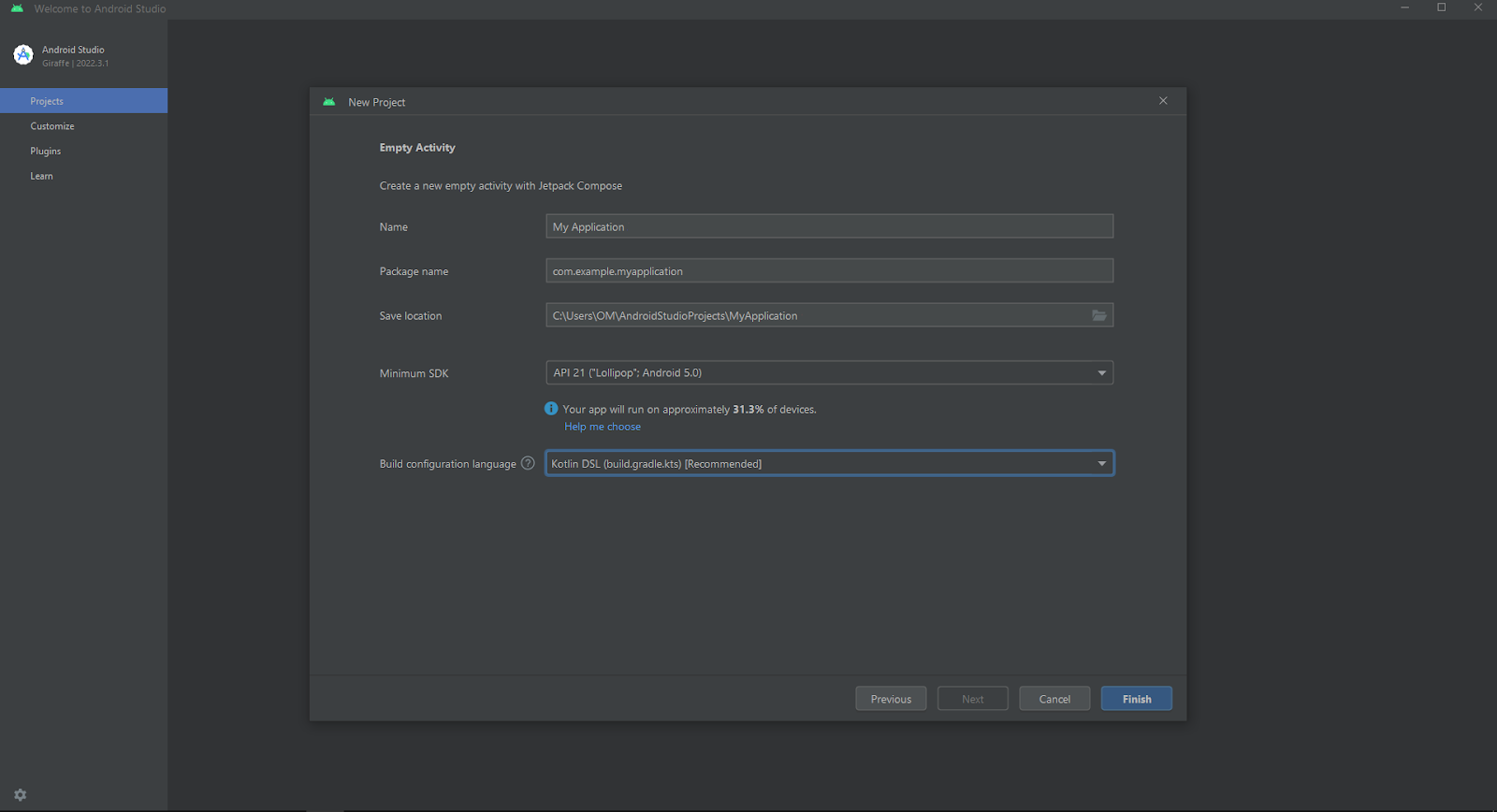This screenshot has height=812, width=1497.
Task: Select the Projects tab
Action: click(x=84, y=101)
